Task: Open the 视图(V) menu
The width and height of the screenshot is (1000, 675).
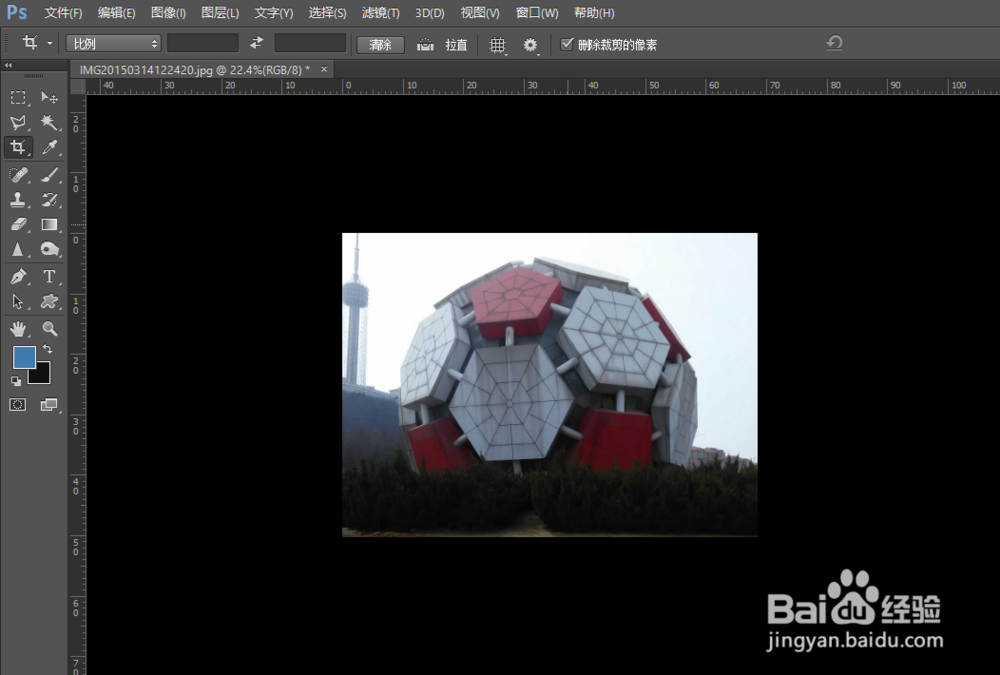Action: click(x=480, y=13)
